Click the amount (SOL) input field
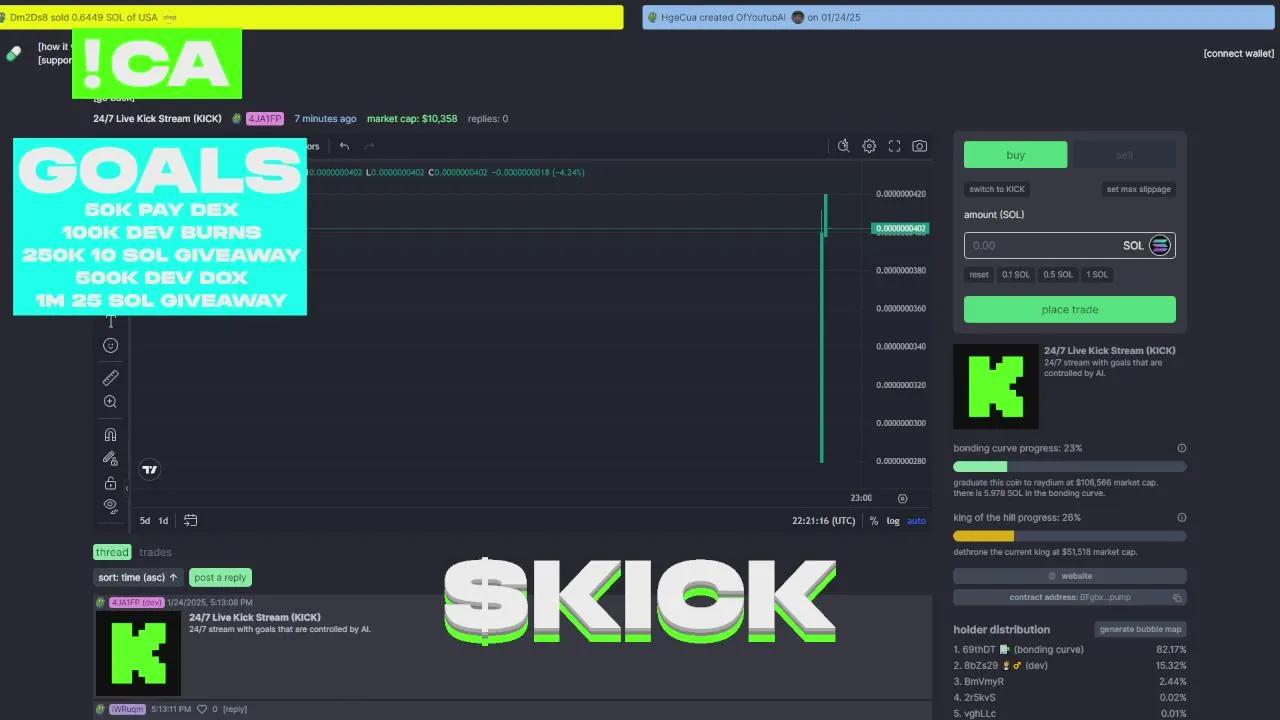The width and height of the screenshot is (1280, 720). [x=1070, y=245]
